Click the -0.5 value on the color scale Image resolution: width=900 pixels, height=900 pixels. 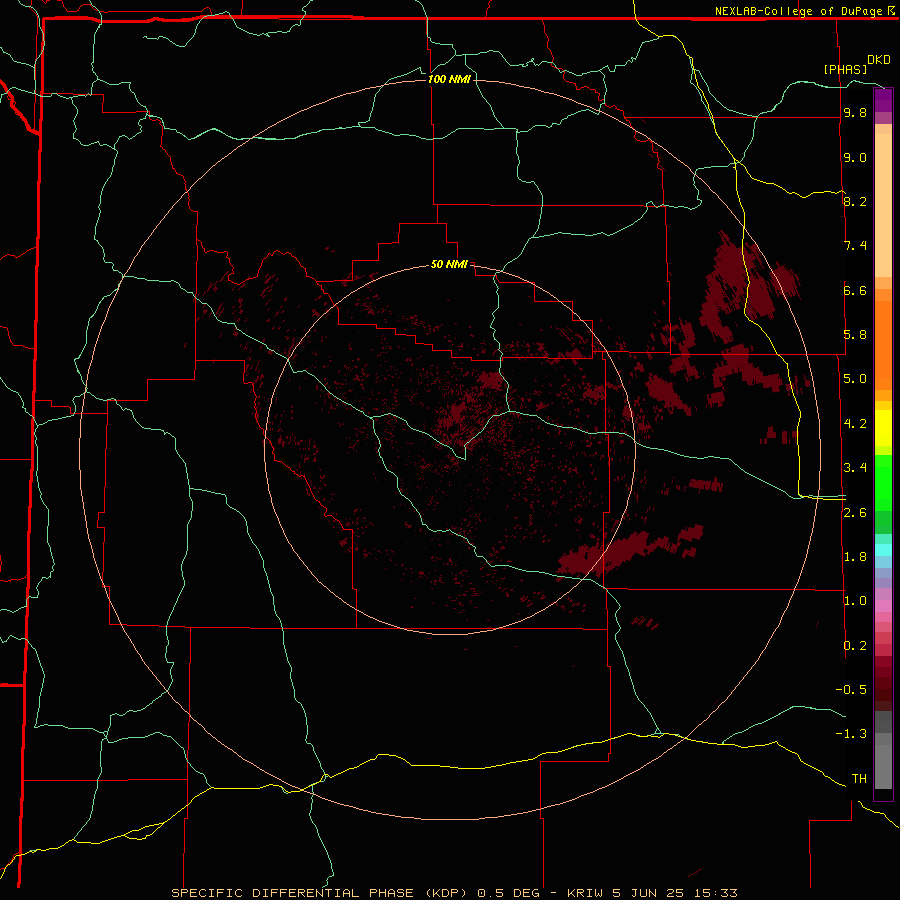[851, 690]
